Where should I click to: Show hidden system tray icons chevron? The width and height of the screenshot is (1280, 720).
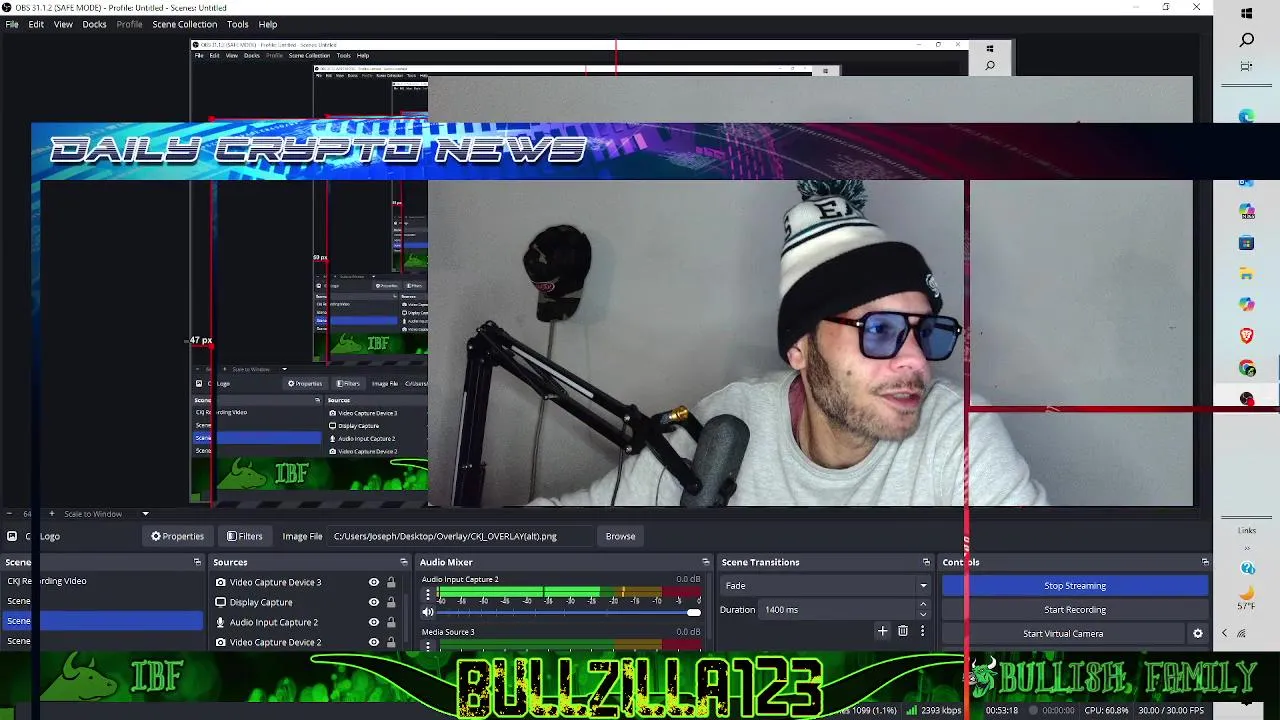pos(1224,633)
